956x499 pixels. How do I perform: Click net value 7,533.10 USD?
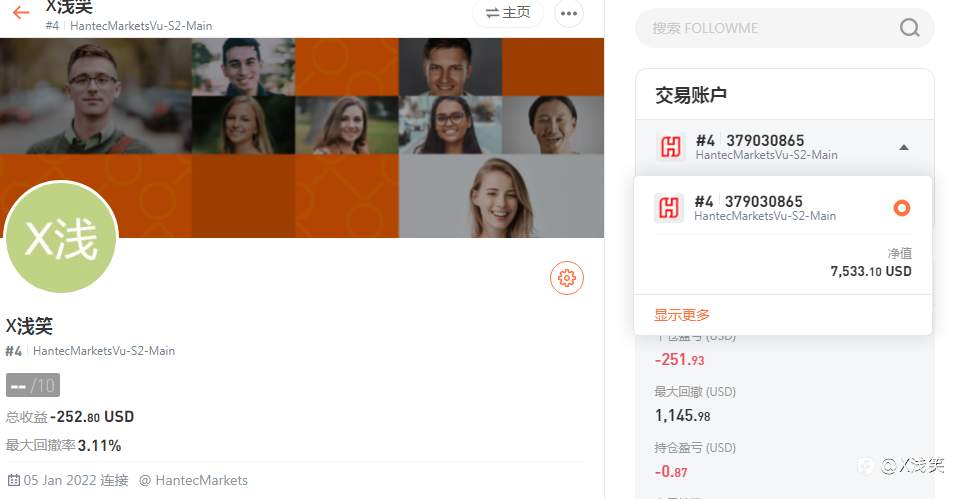tap(871, 271)
